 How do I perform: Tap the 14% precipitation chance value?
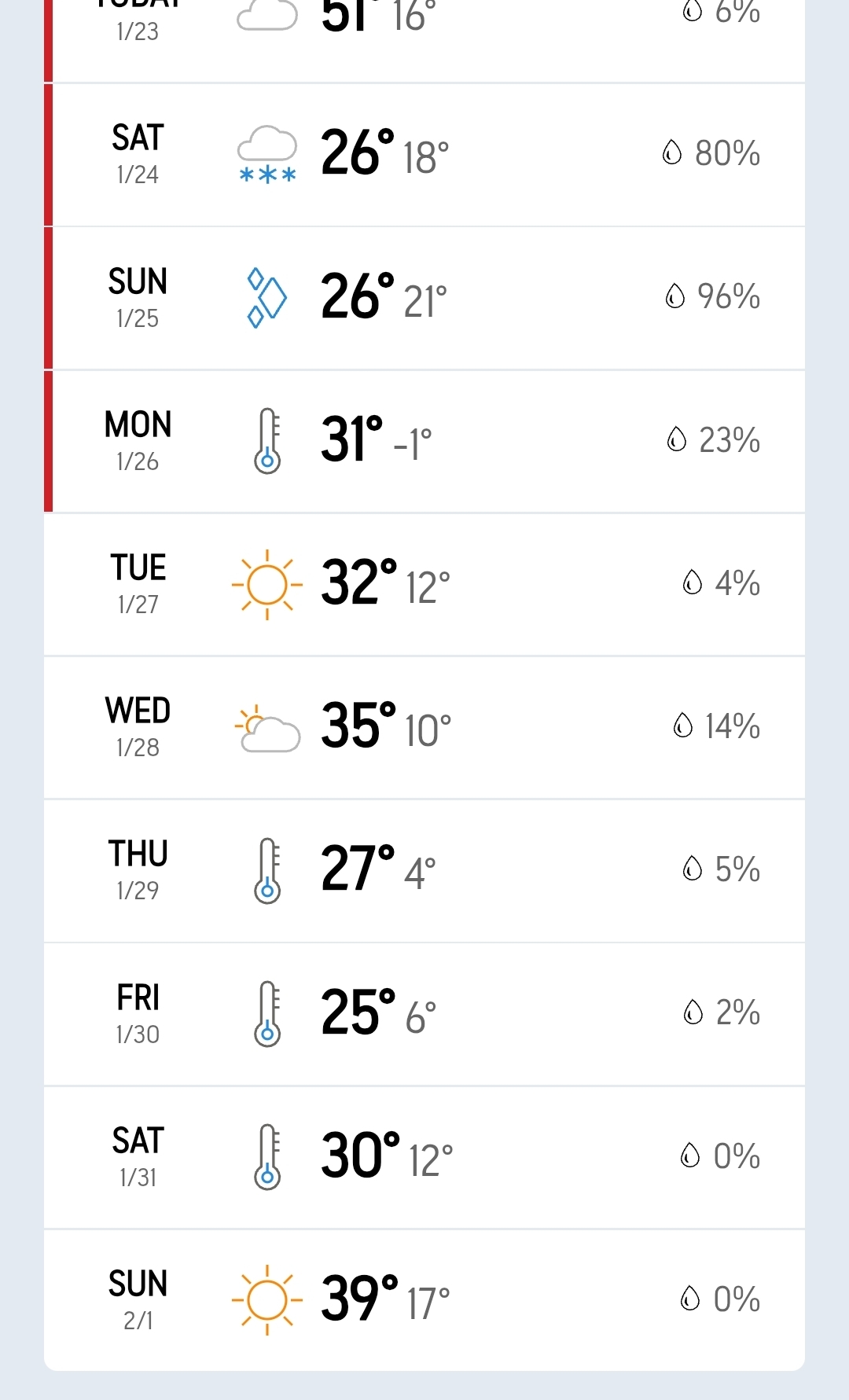coord(732,726)
